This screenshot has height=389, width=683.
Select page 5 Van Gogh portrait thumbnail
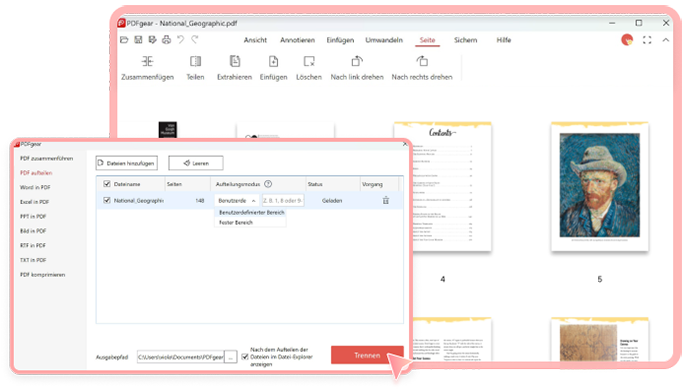pos(600,187)
